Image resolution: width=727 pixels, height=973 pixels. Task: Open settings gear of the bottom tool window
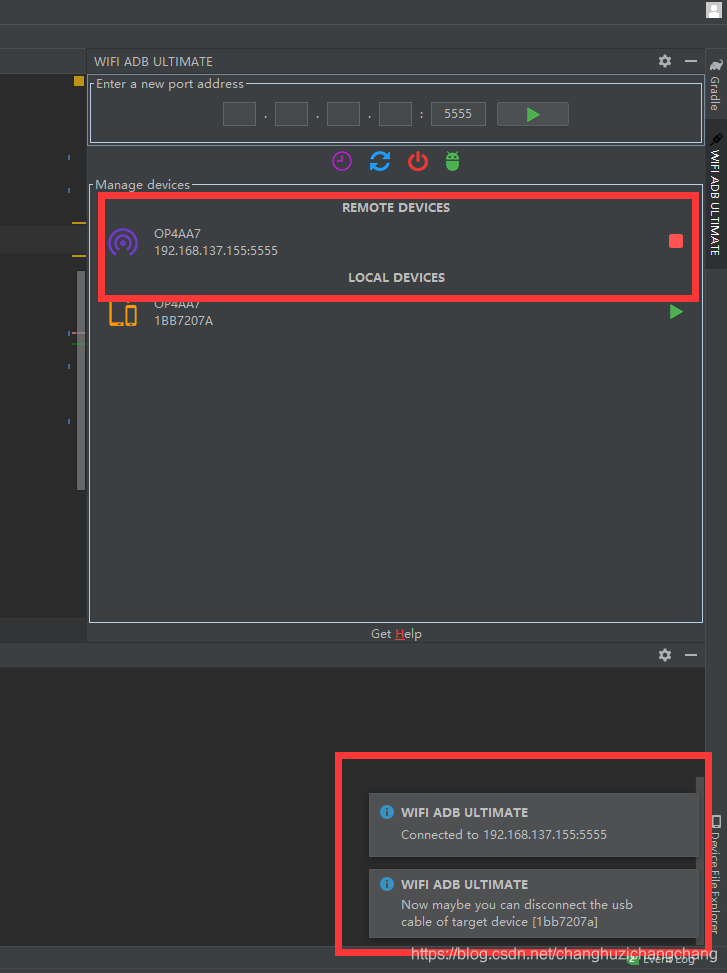click(x=665, y=655)
